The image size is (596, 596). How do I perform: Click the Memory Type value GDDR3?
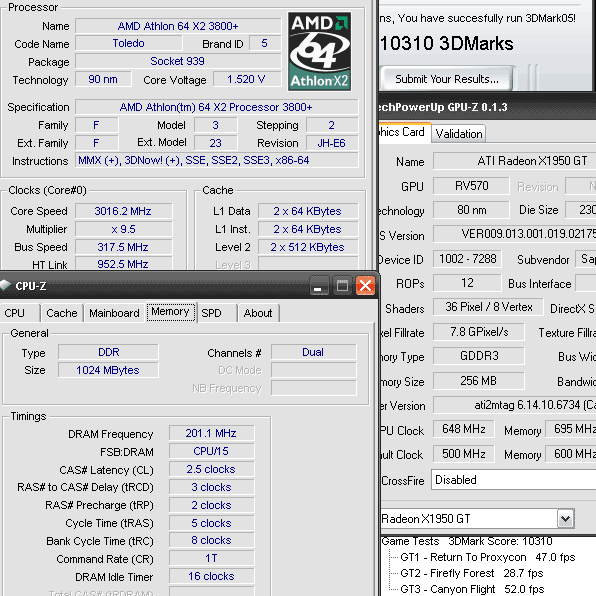tap(479, 356)
